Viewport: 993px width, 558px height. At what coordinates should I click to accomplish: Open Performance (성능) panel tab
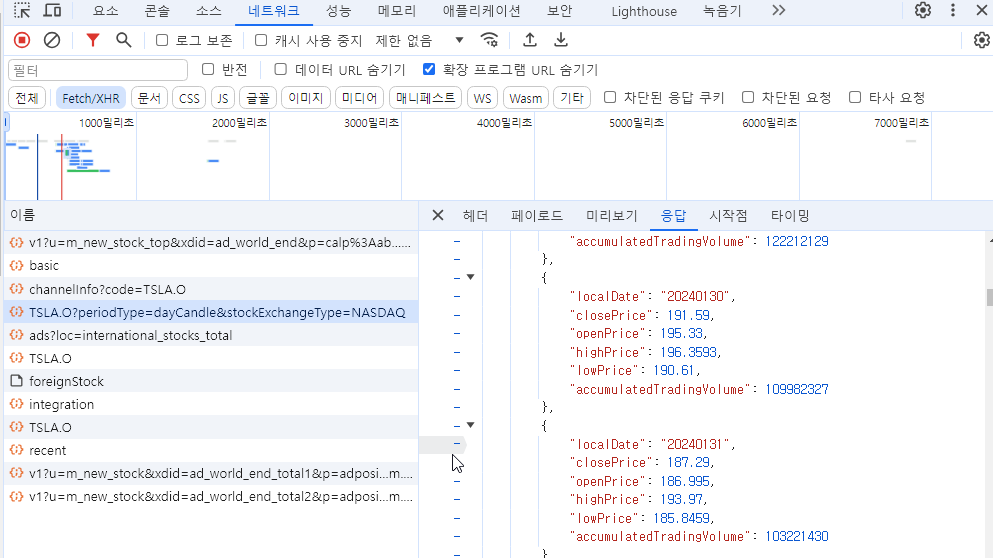click(338, 11)
